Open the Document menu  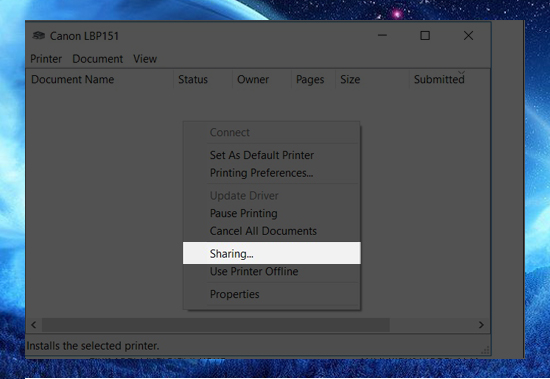(98, 59)
